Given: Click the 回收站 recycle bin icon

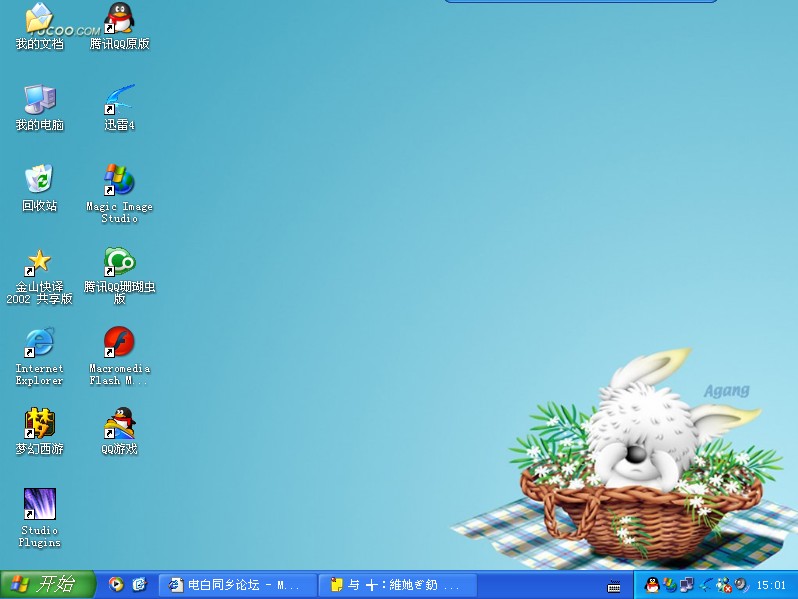Looking at the screenshot, I should point(39,181).
